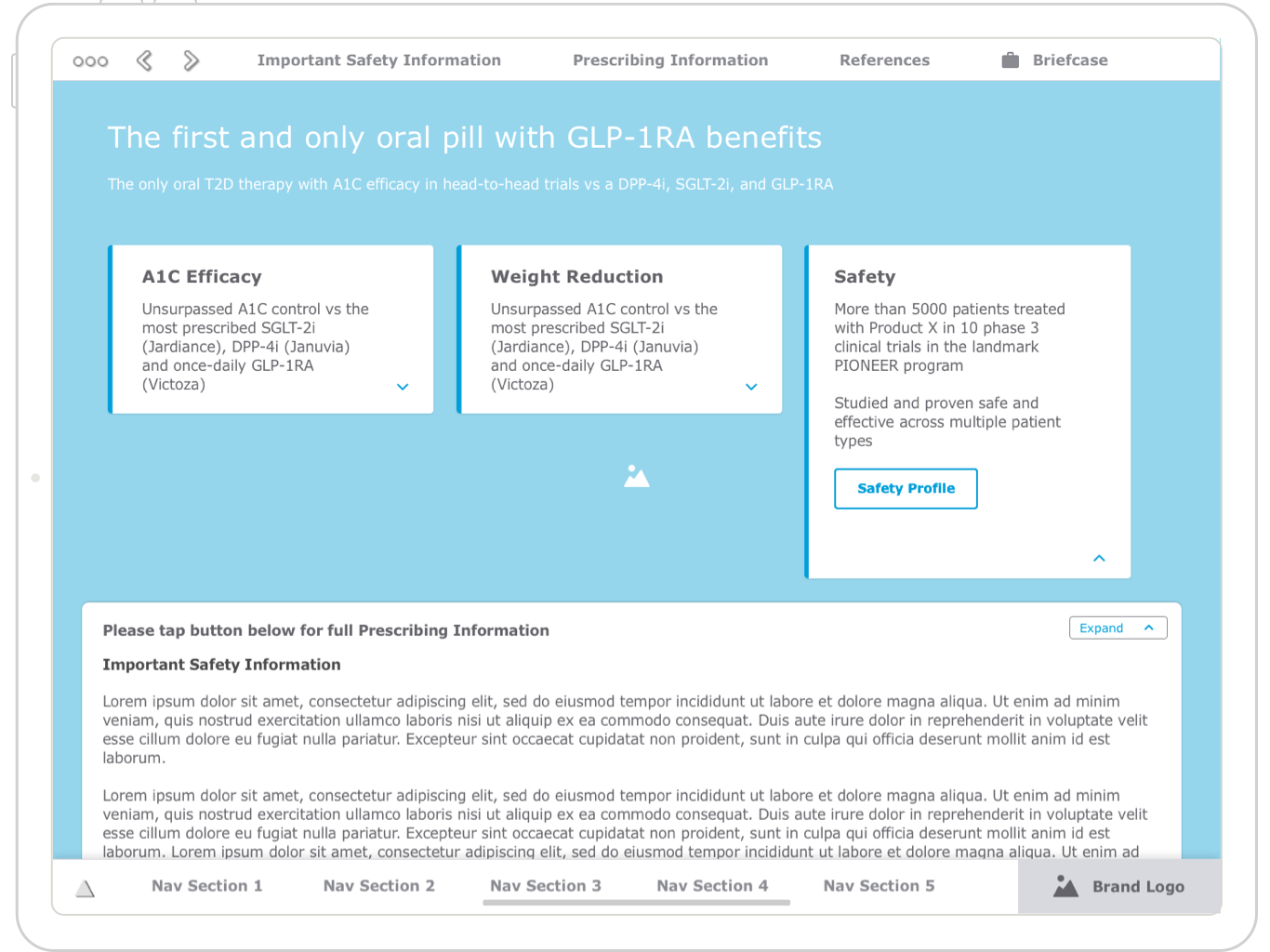Expand the A1C Efficacy card chevron
The image size is (1270, 952).
click(x=403, y=387)
